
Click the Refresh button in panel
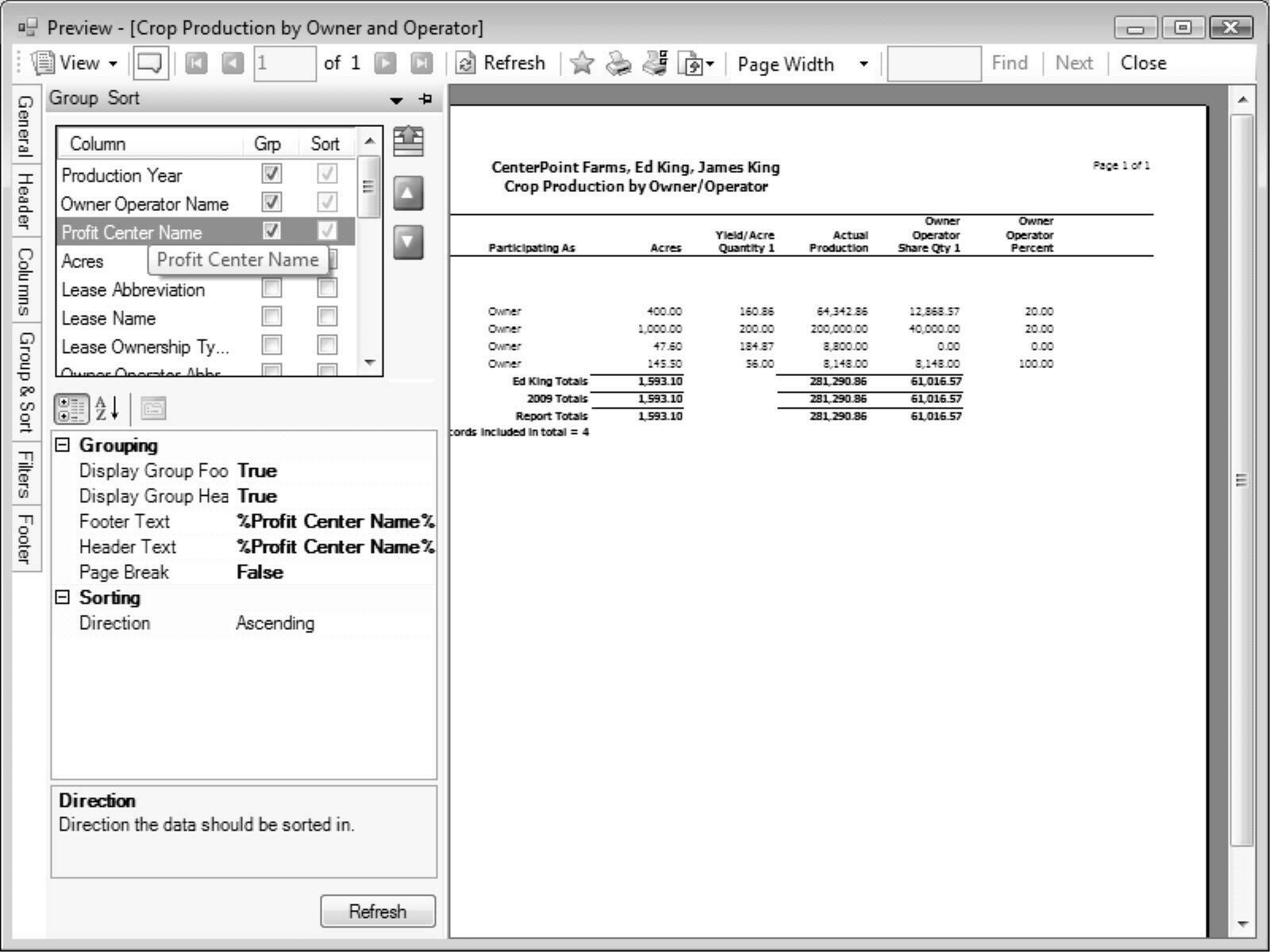tap(378, 912)
